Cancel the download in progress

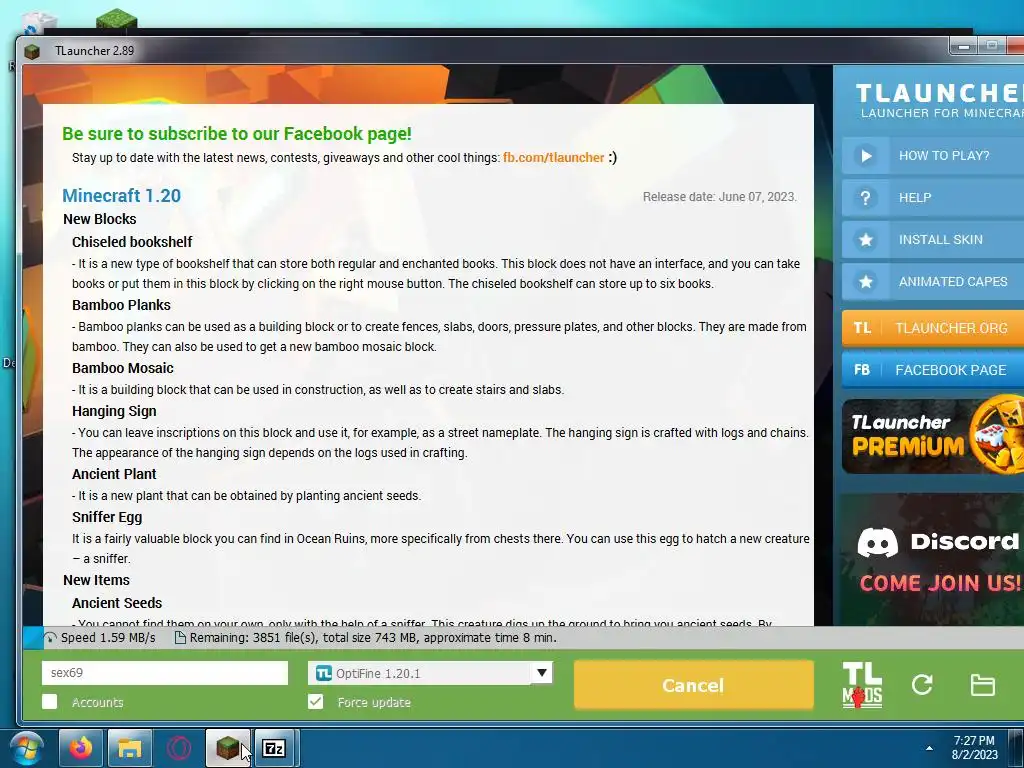point(694,685)
